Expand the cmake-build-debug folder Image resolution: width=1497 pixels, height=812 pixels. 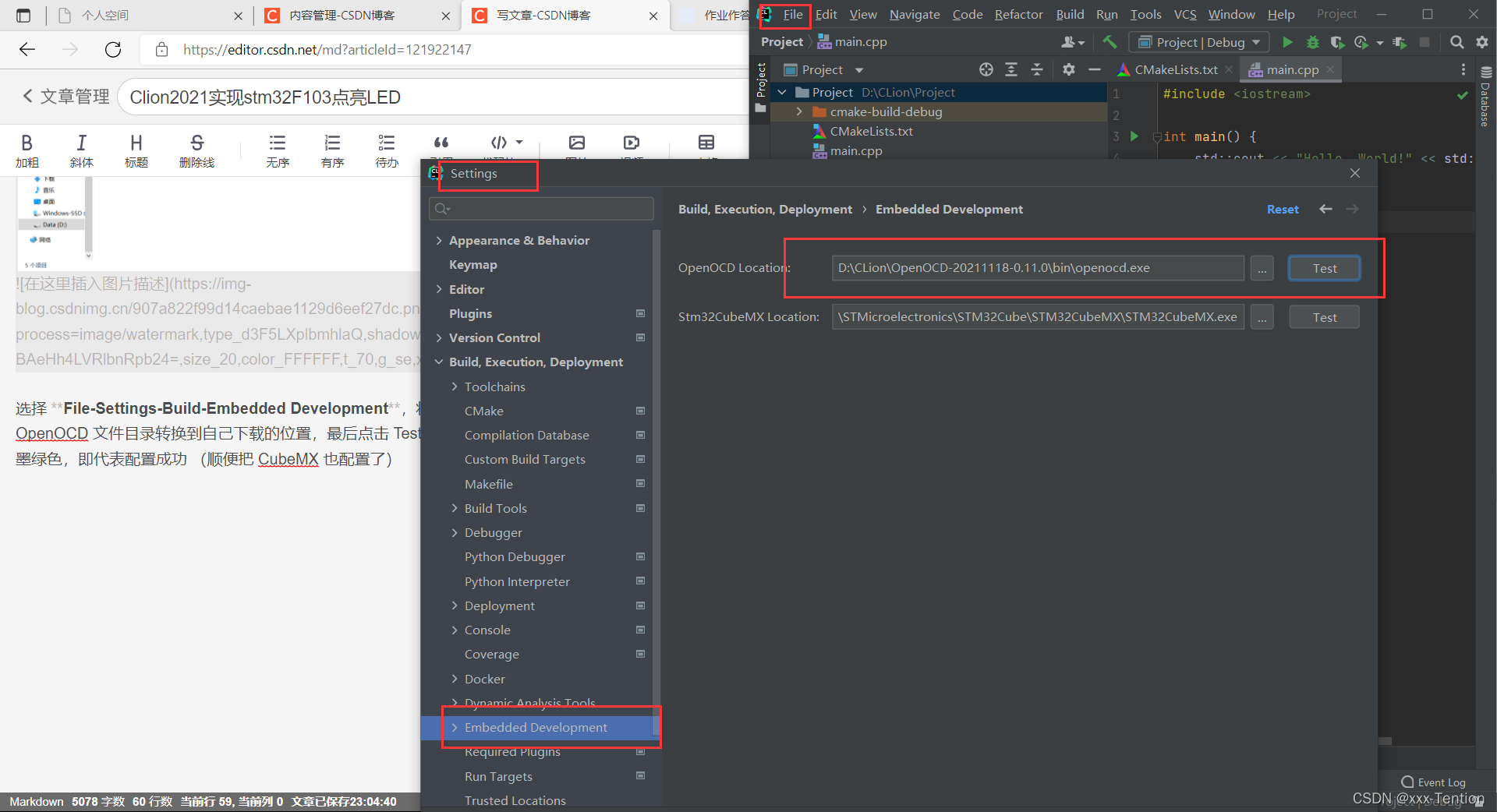coord(799,112)
